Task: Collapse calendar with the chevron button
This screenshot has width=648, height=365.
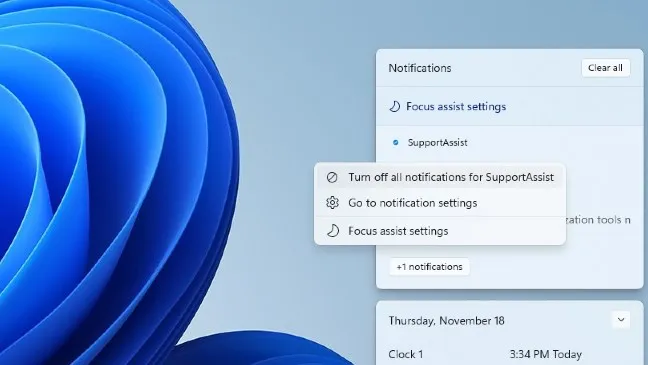Action: [x=621, y=320]
